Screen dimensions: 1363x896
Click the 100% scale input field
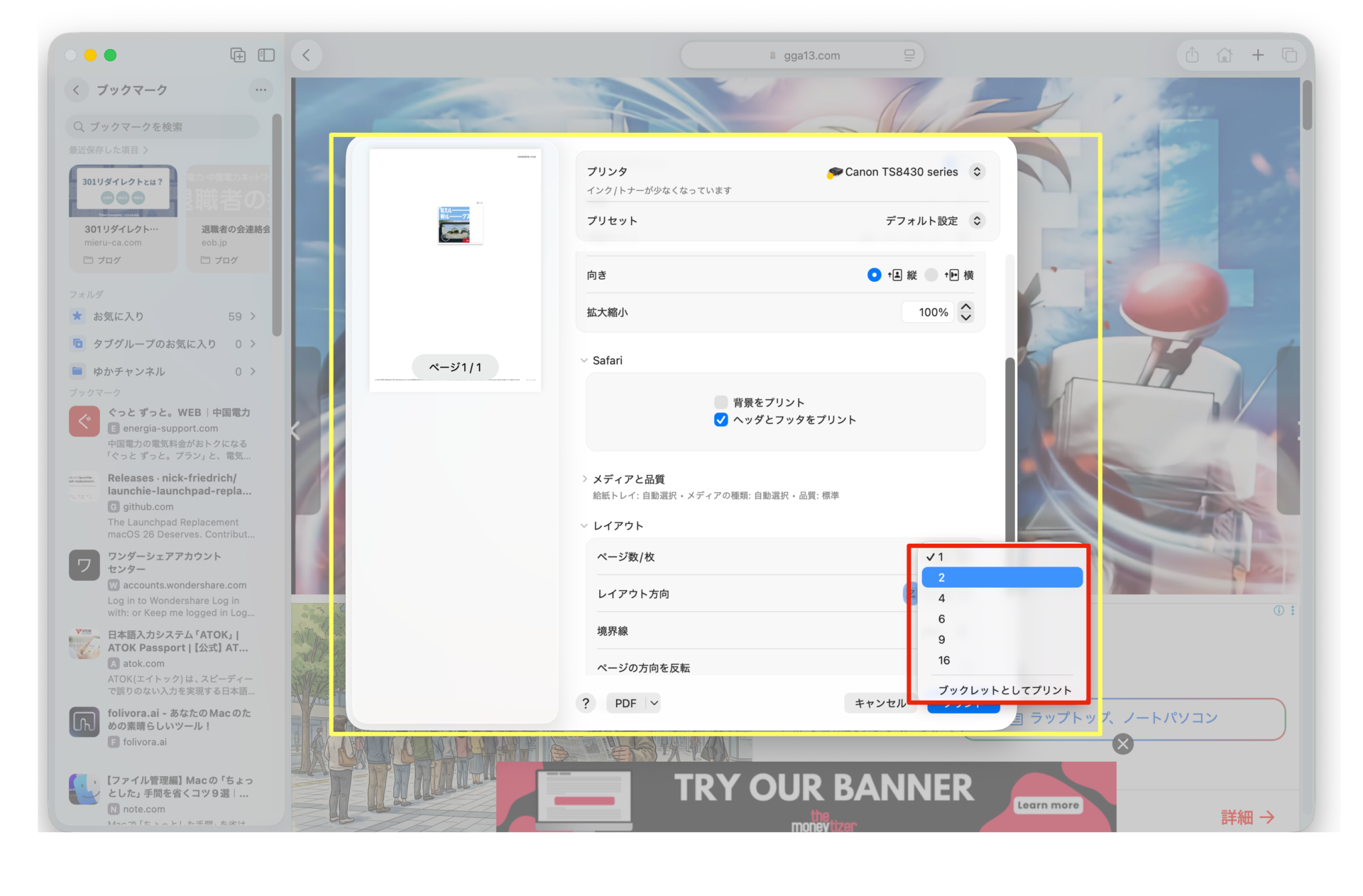coord(927,312)
